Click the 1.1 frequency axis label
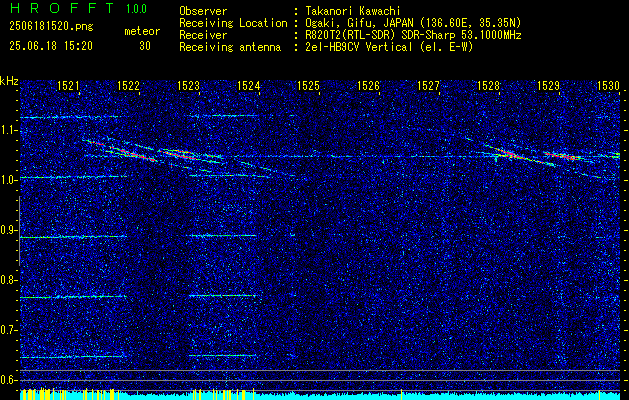629x400 pixels. coord(8,130)
